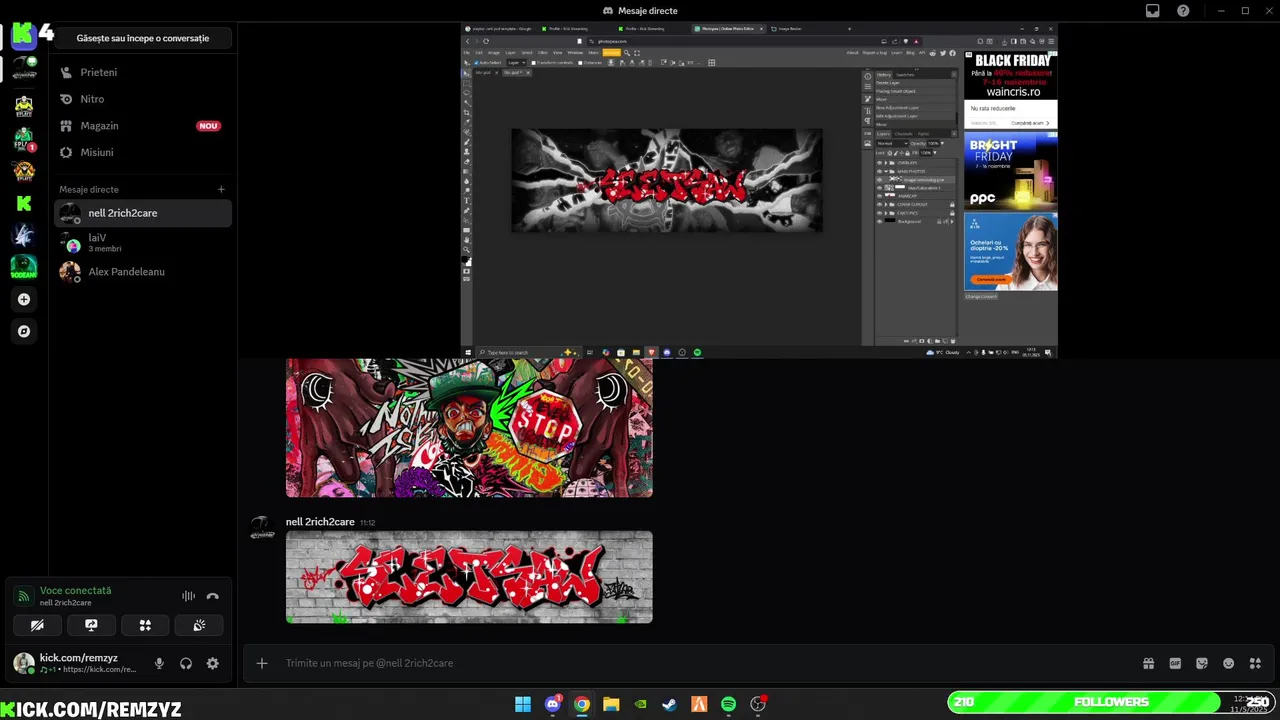This screenshot has height=720, width=1280.
Task: Click the message attachment plus button
Action: [262, 663]
